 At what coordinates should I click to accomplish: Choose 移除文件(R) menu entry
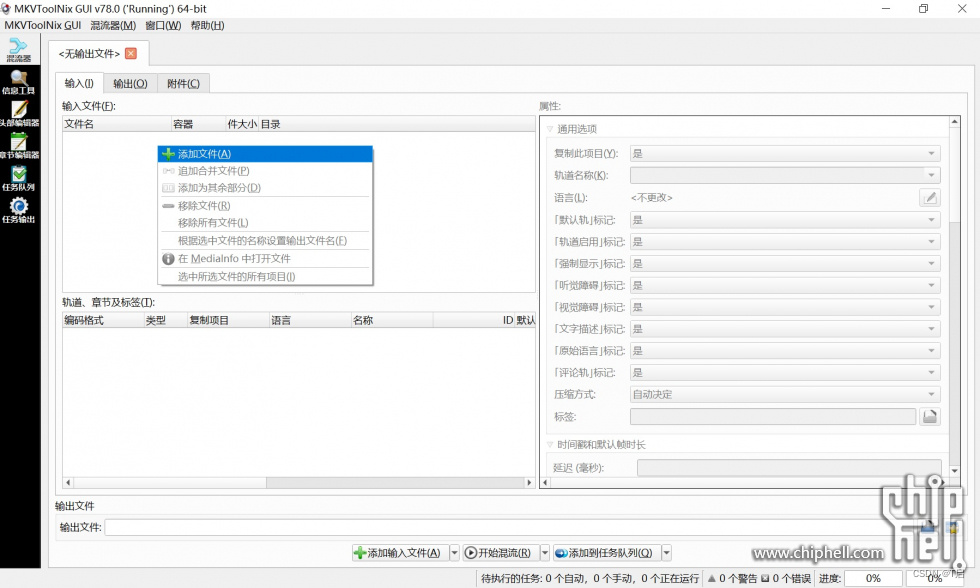click(265, 206)
